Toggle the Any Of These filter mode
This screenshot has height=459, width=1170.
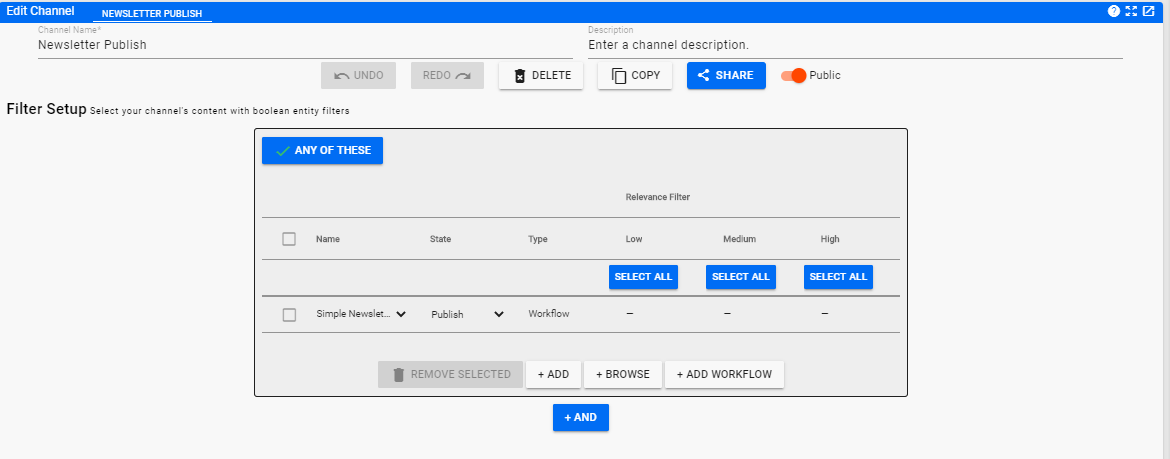point(322,150)
